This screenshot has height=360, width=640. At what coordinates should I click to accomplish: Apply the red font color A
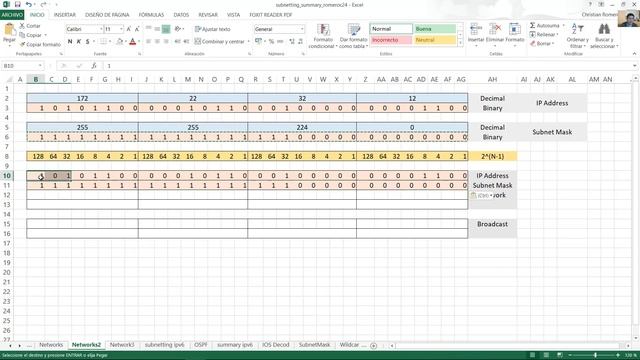coord(132,42)
